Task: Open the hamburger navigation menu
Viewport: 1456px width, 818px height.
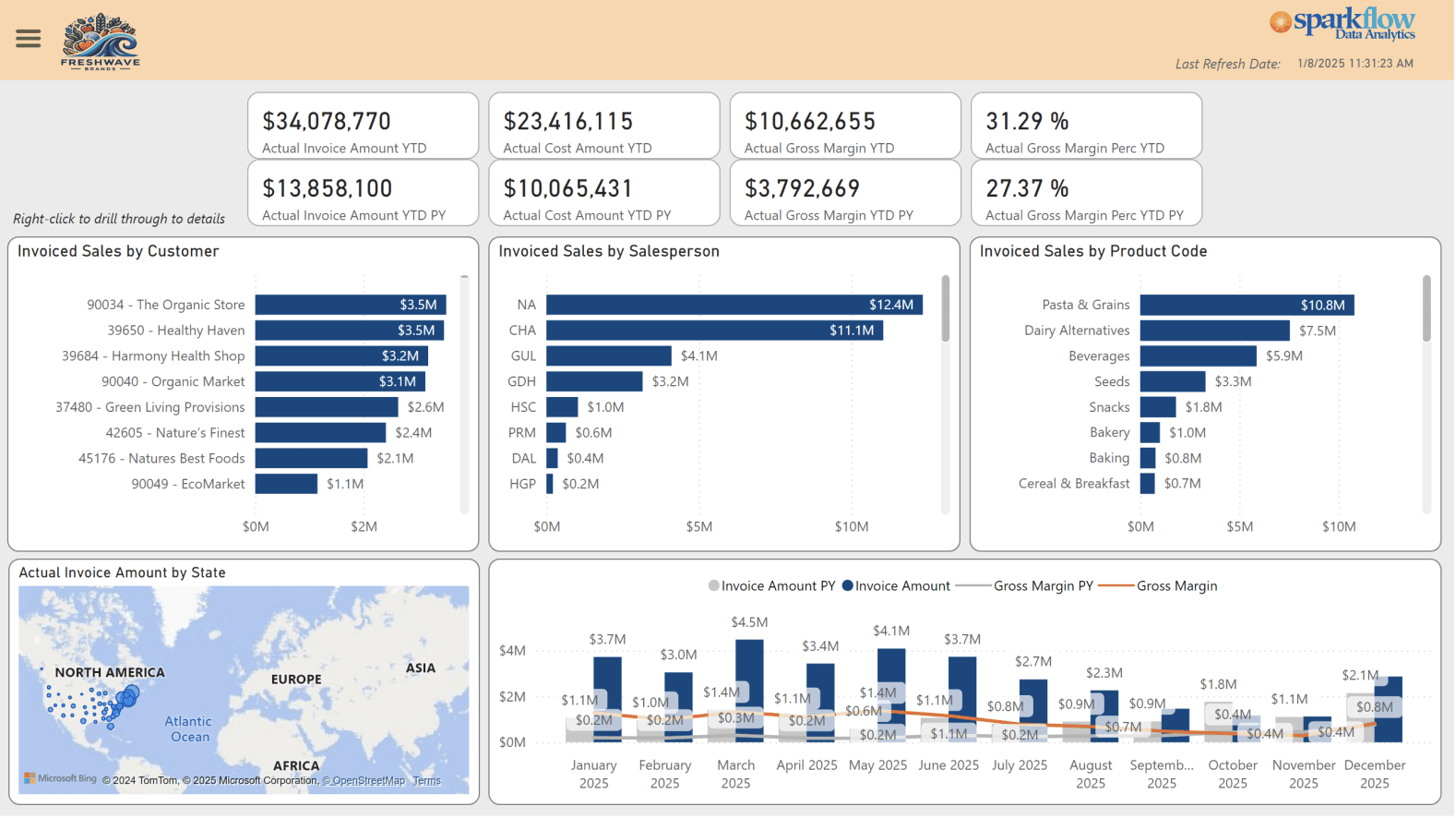Action: pyautogui.click(x=29, y=38)
